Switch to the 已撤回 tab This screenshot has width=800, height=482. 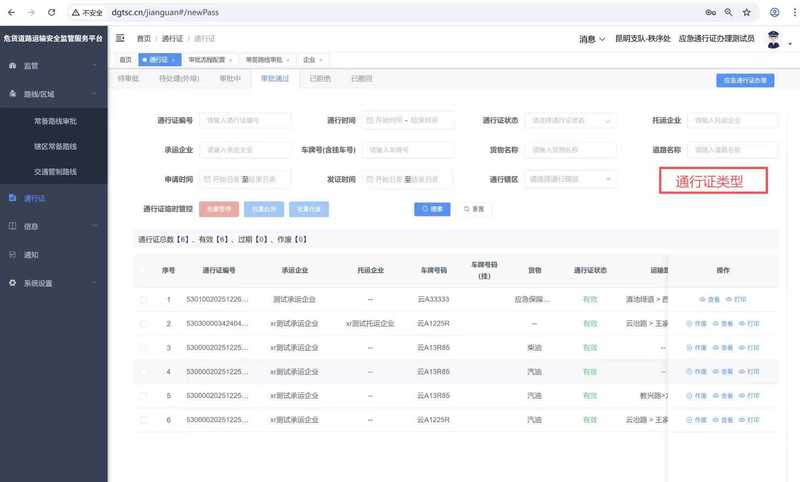click(x=361, y=78)
